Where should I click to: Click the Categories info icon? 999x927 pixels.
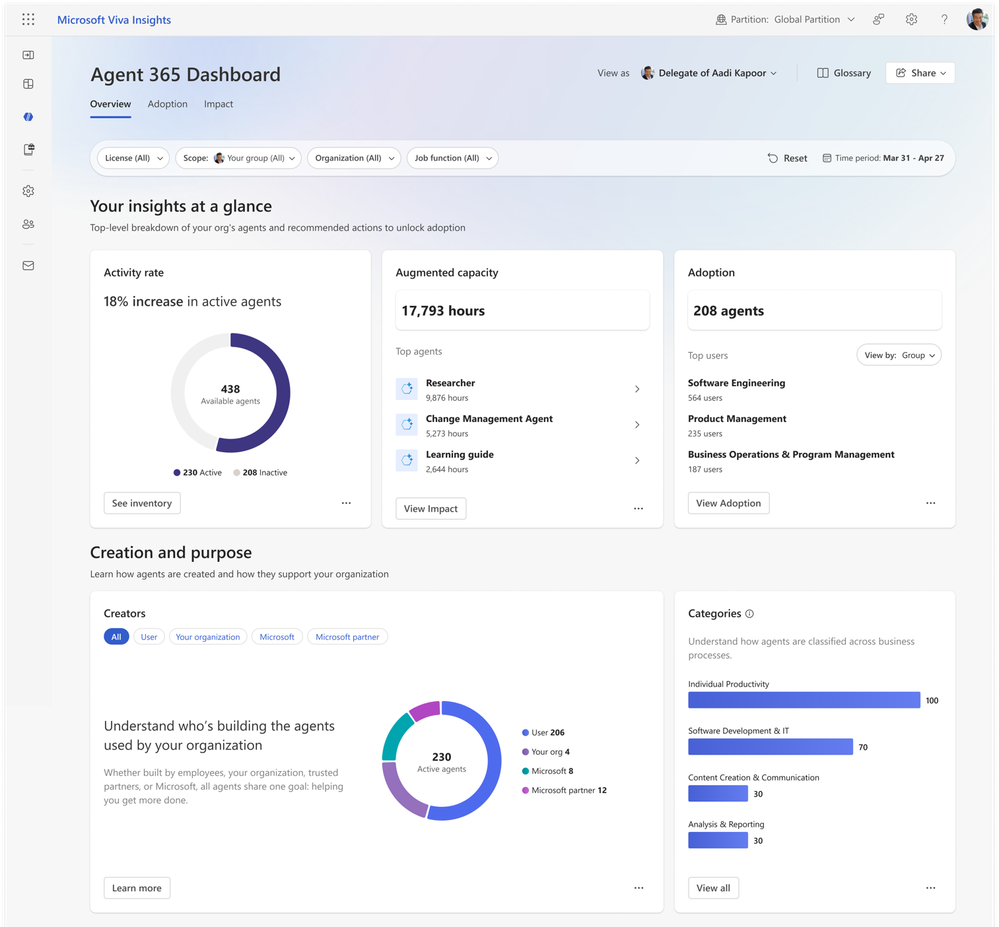click(x=749, y=614)
